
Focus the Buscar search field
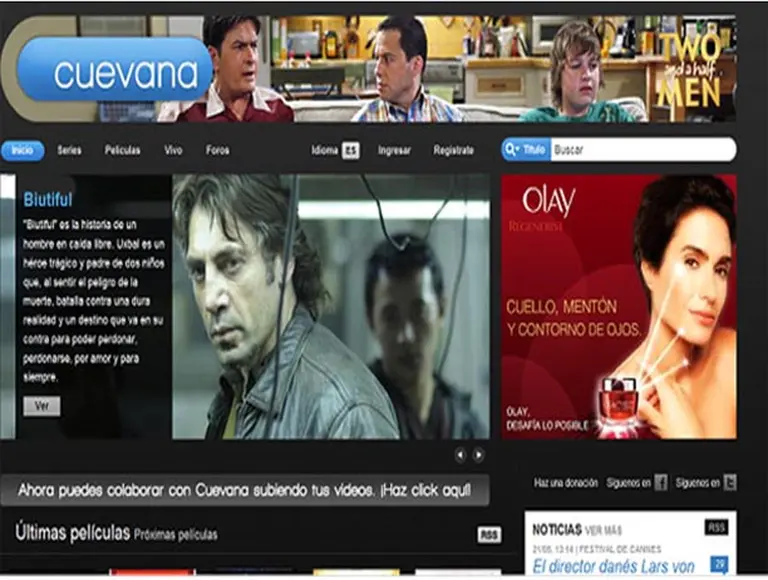tap(644, 149)
